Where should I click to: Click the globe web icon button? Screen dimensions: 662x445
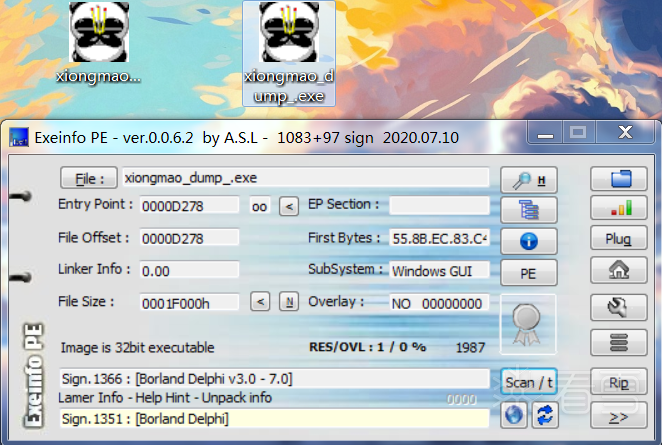point(513,415)
